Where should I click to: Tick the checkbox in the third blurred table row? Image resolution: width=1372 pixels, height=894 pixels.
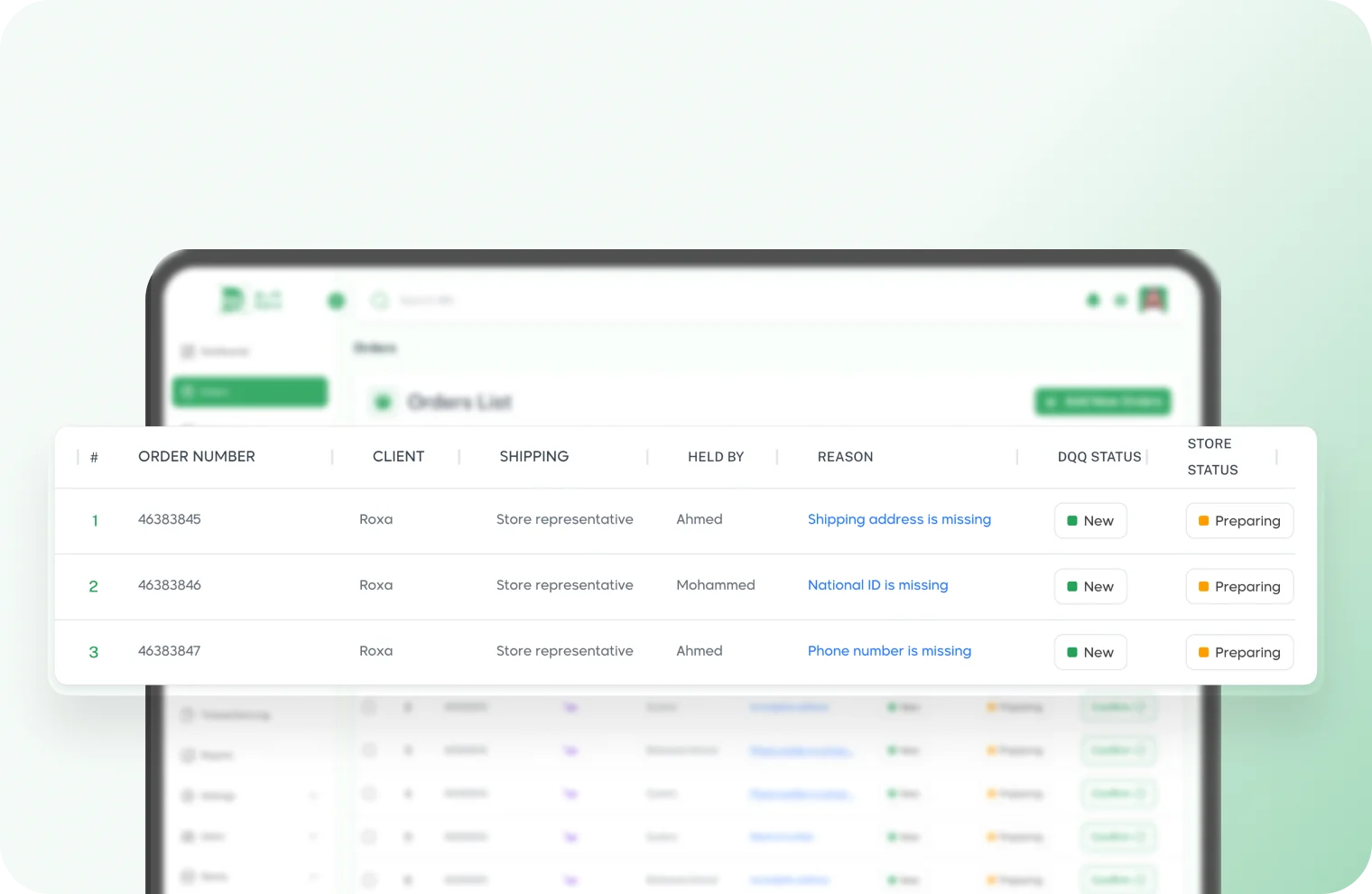[369, 794]
